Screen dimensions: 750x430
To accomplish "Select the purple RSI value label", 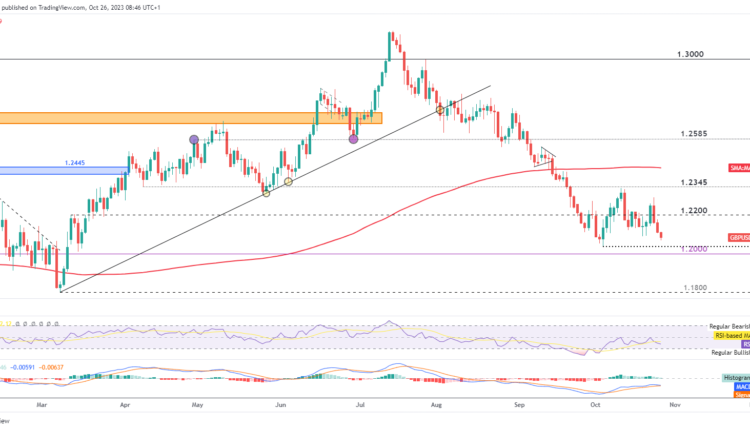I will 743,344.
